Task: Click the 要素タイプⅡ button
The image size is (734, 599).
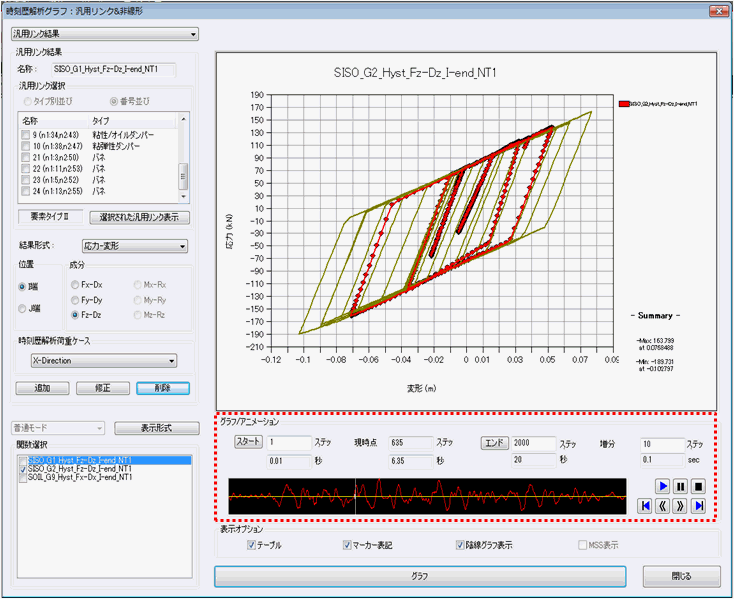Action: (x=50, y=217)
